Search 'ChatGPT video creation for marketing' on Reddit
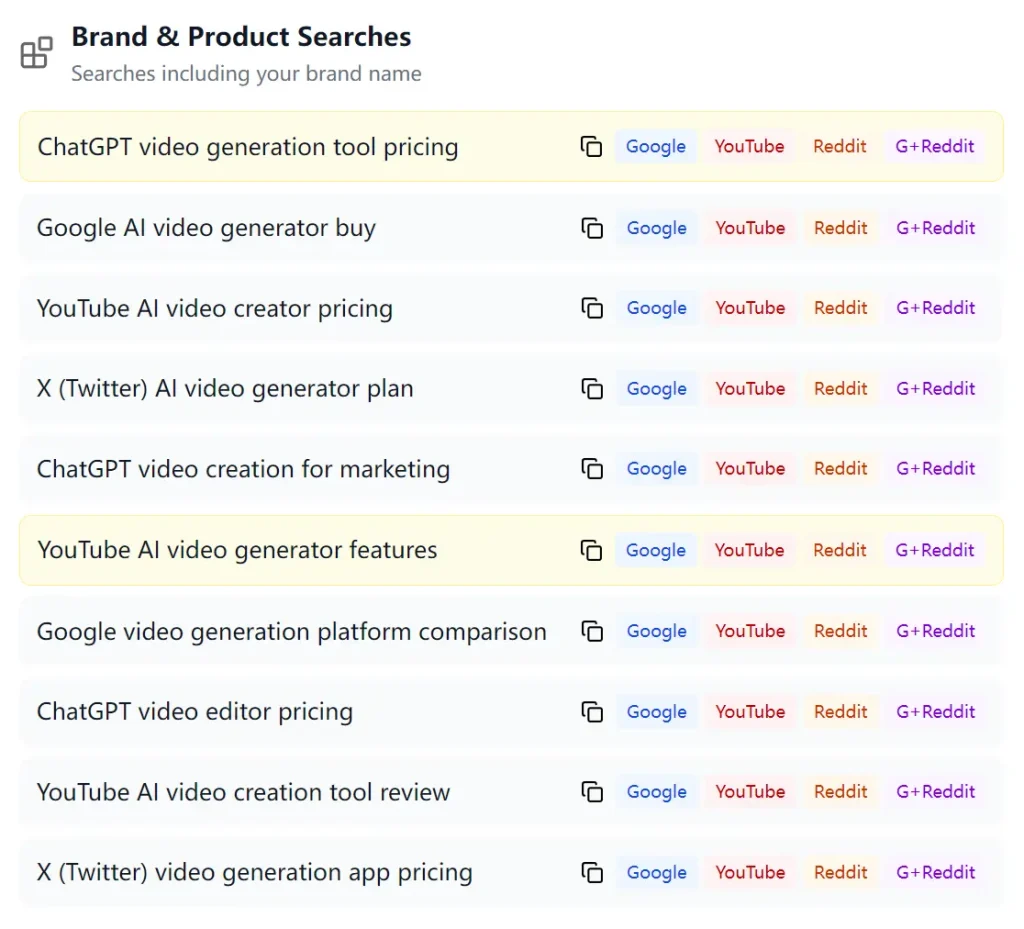Screen dimensions: 1024x929 840,469
